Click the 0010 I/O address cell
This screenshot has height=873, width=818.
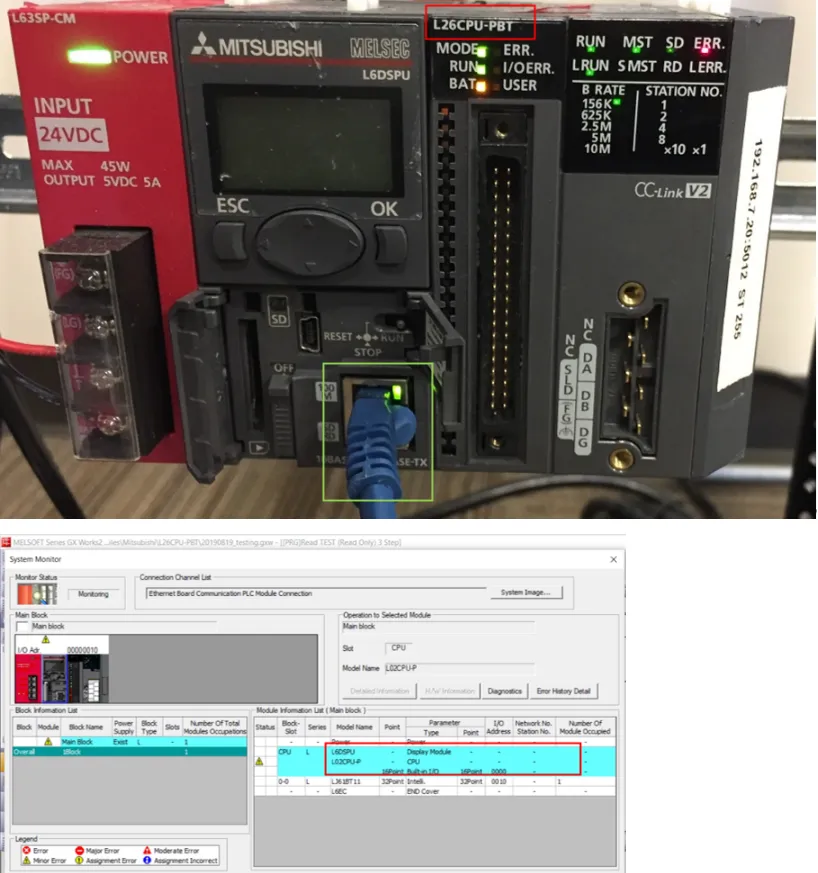(498, 782)
